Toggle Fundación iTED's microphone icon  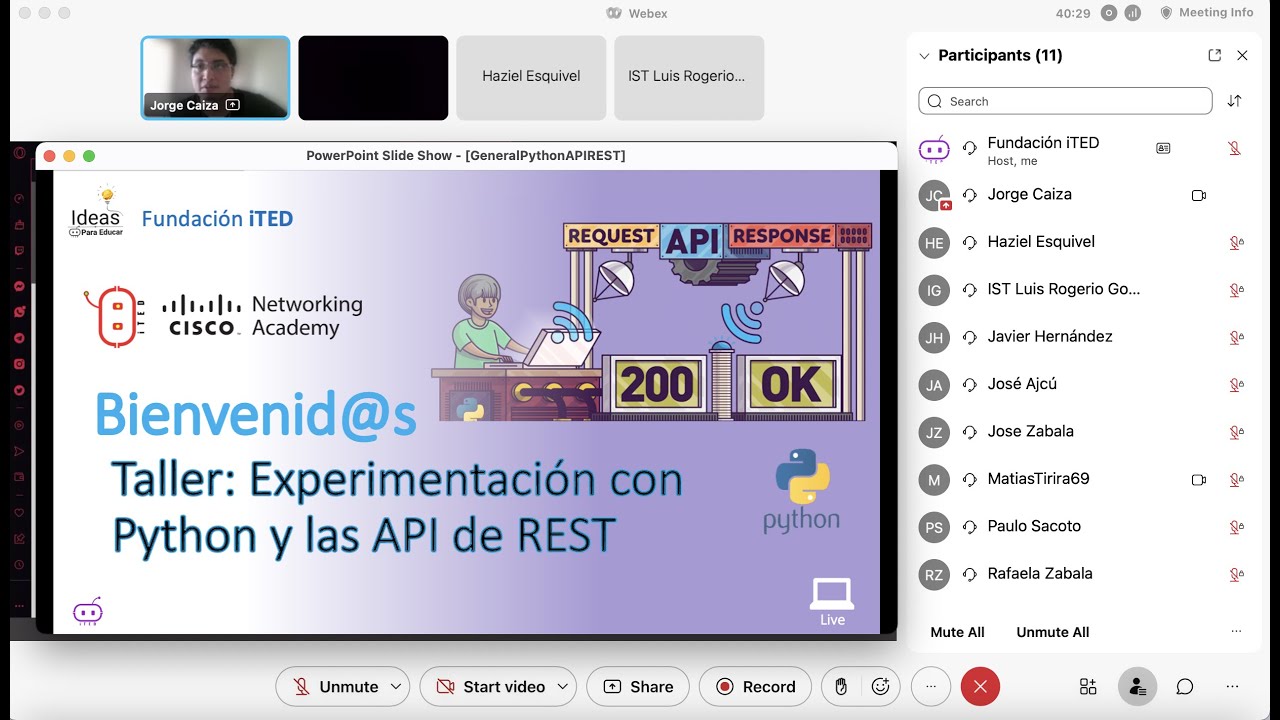point(1235,148)
